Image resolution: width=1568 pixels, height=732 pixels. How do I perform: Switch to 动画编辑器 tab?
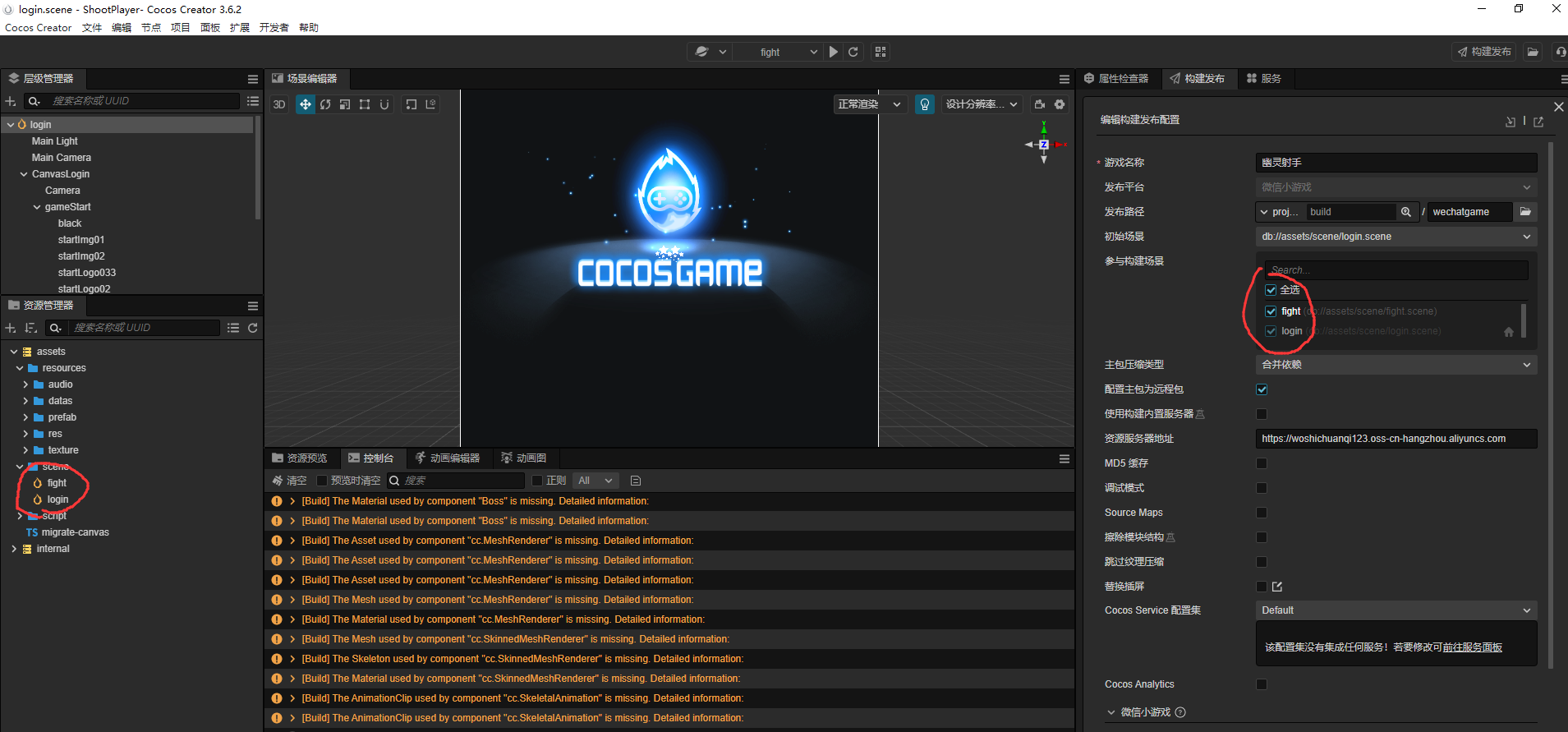tap(448, 458)
